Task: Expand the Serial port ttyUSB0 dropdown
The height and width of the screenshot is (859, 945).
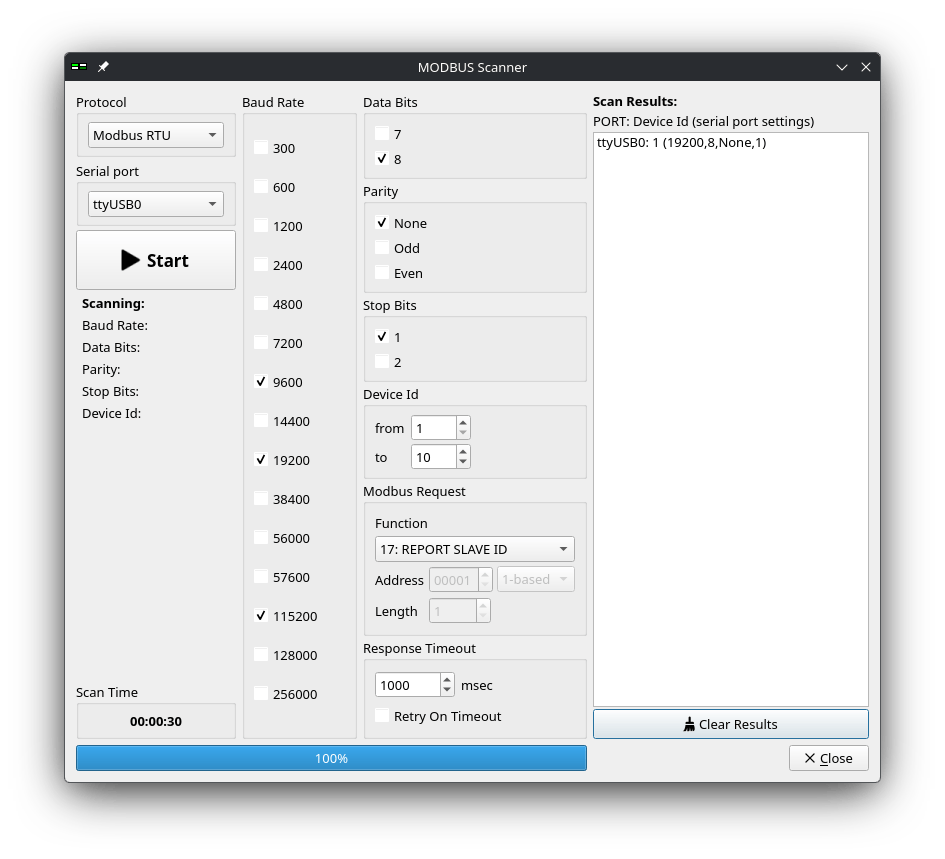Action: [x=156, y=204]
